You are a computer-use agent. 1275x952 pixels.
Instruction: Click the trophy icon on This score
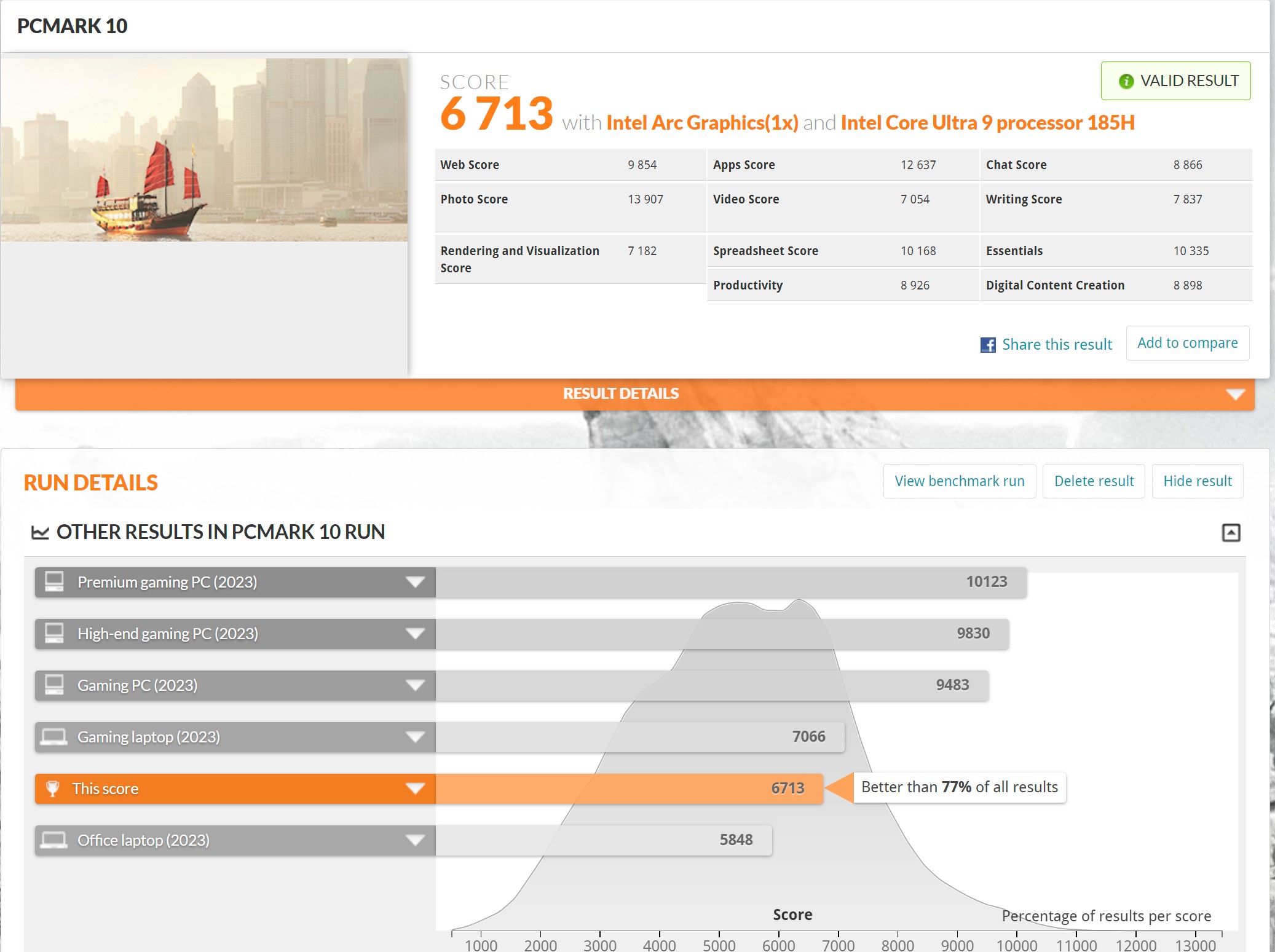tap(53, 789)
